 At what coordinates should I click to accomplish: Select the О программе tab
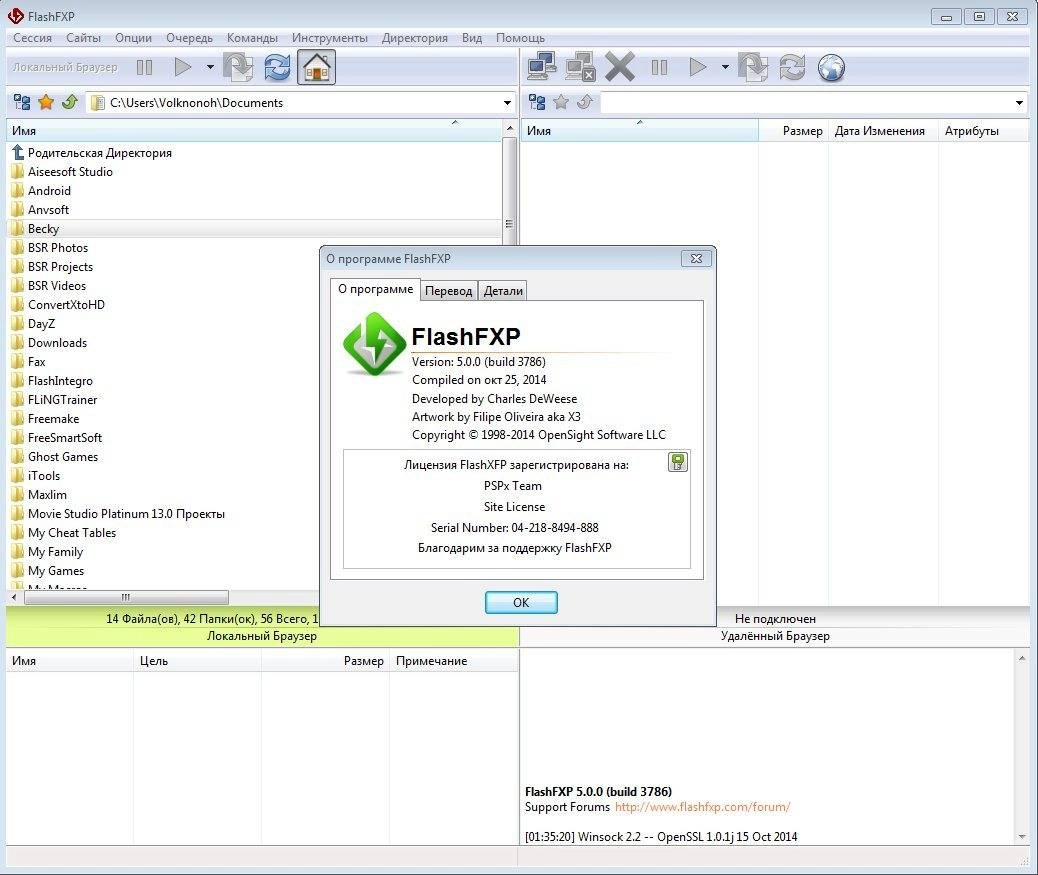pyautogui.click(x=375, y=289)
